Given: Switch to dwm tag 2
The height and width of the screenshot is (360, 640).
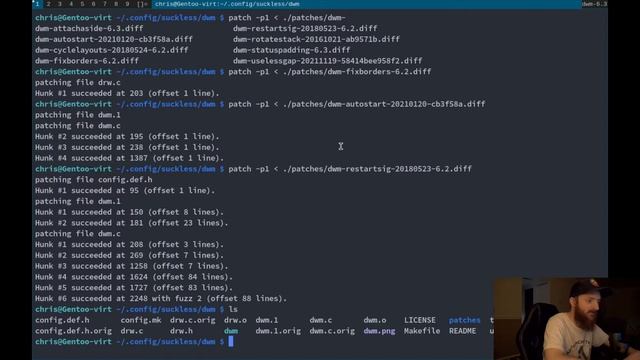Looking at the screenshot, I should click(48, 4).
